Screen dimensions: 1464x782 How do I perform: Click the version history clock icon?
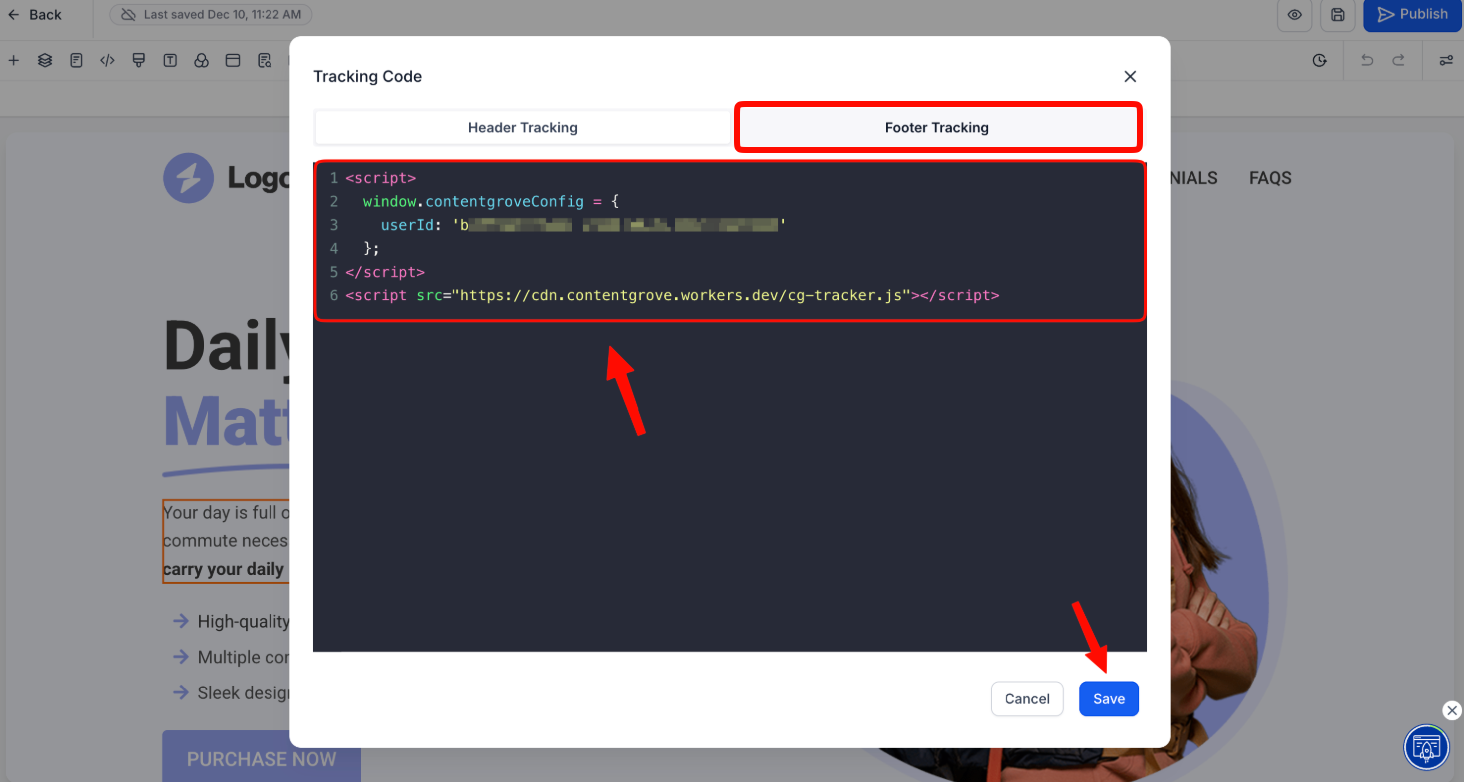coord(1320,61)
